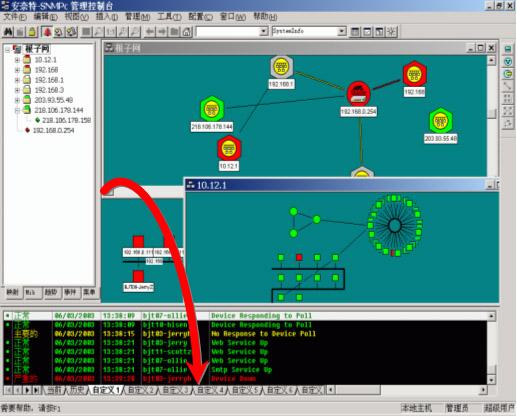Viewport: 517px width, 416px height.
Task: Switch to the 自定义4 event log tab
Action: click(x=210, y=390)
